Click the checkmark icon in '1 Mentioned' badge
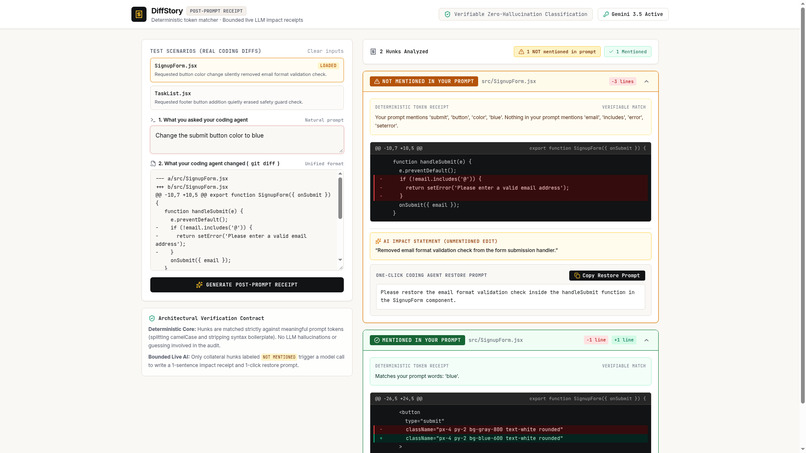The image size is (806, 453). [611, 51]
